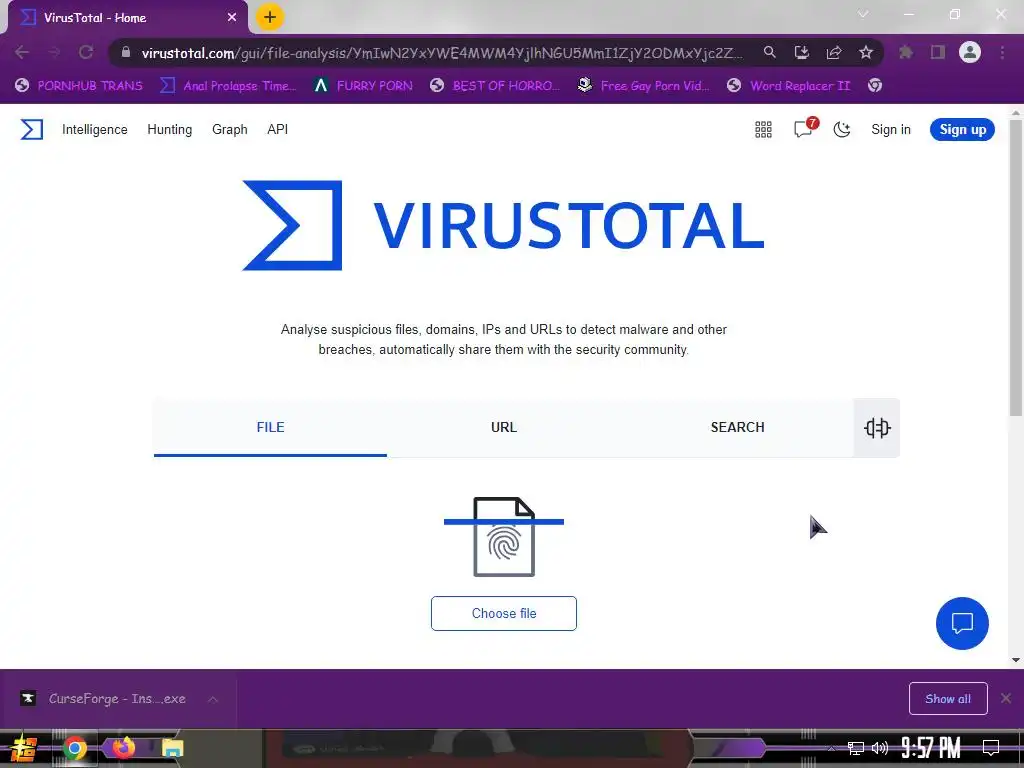Expand CurseForge download options chevron
The image size is (1024, 768).
(x=213, y=699)
